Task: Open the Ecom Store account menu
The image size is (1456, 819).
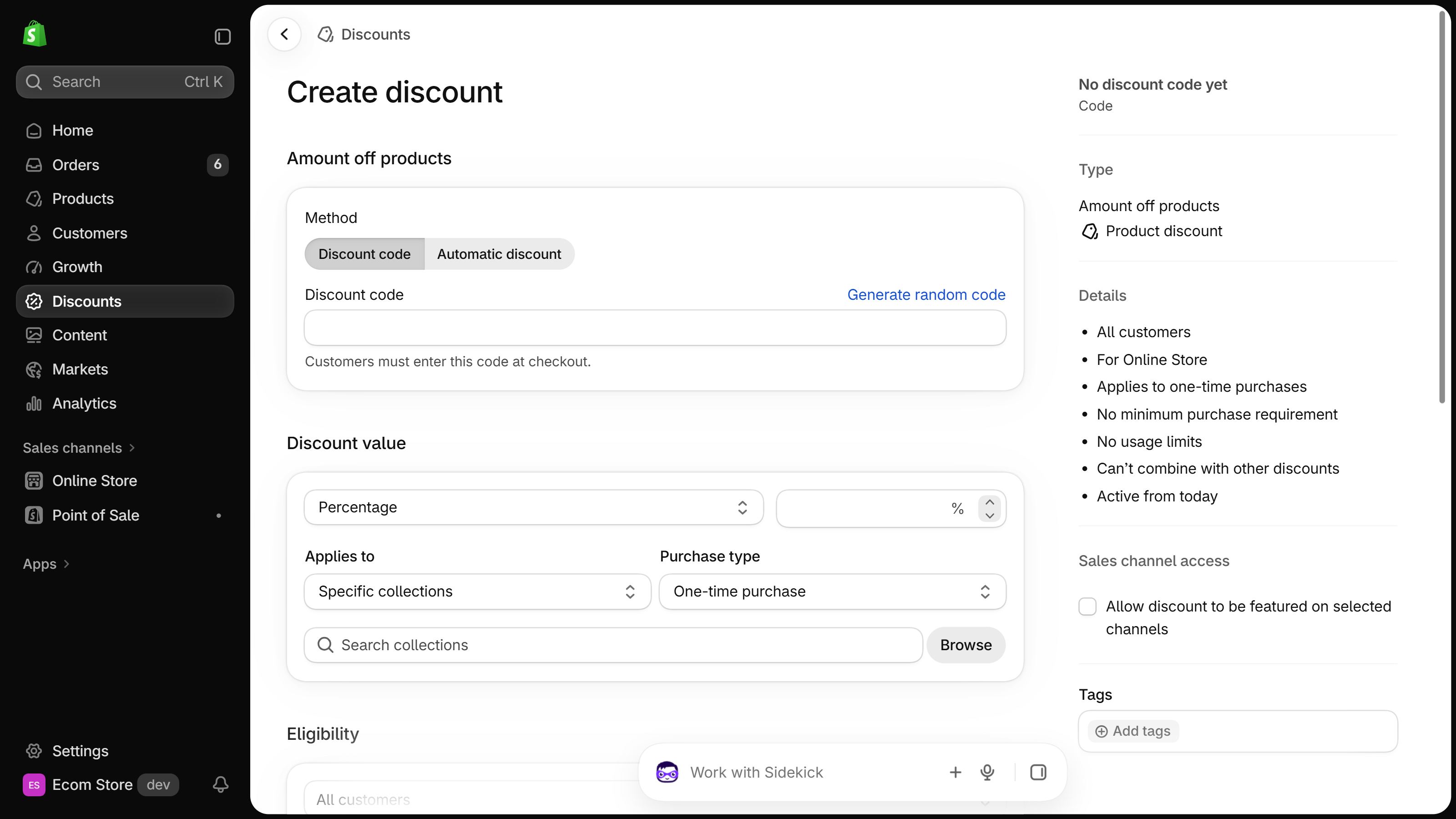Action: tap(101, 784)
